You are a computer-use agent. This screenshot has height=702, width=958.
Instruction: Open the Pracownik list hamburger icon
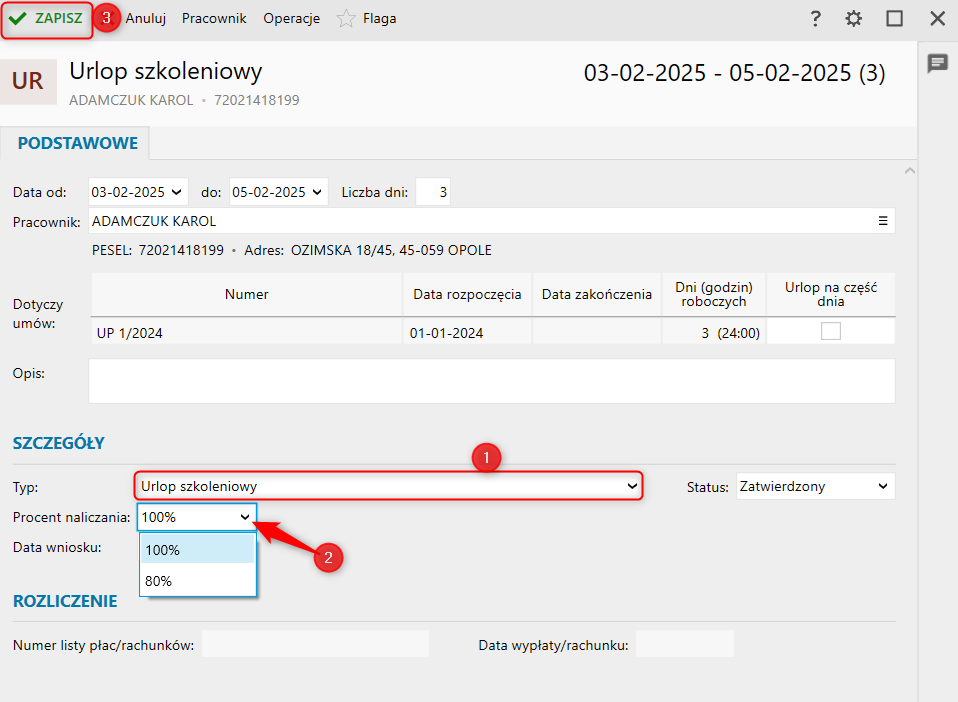[x=883, y=221]
